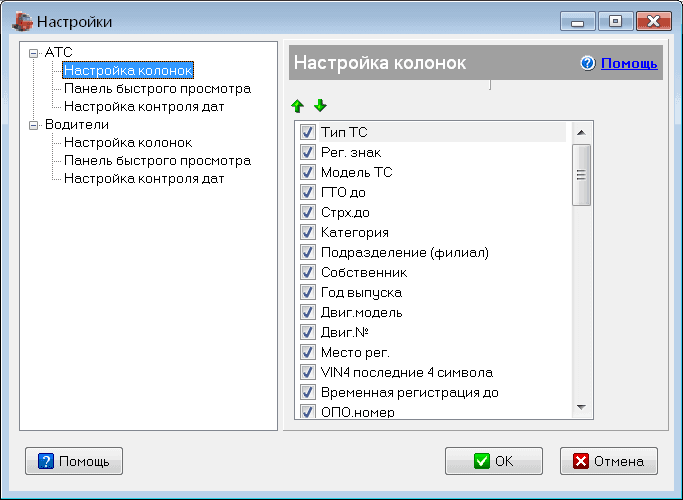Click the blue question mark help icon
This screenshot has width=683, height=500.
point(587,63)
